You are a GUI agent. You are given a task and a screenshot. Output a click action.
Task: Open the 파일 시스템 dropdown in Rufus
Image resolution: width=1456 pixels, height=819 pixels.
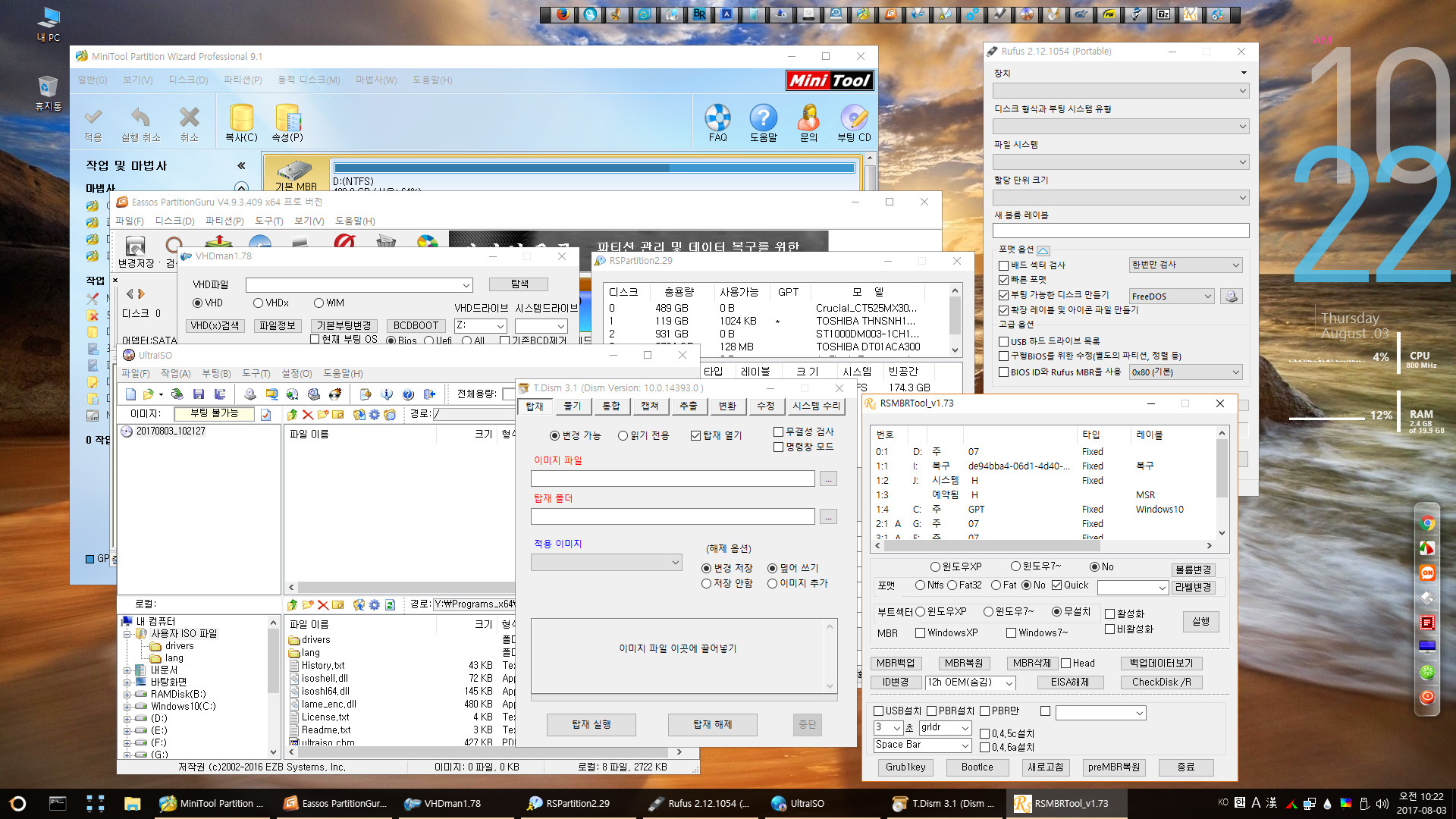[x=1120, y=162]
